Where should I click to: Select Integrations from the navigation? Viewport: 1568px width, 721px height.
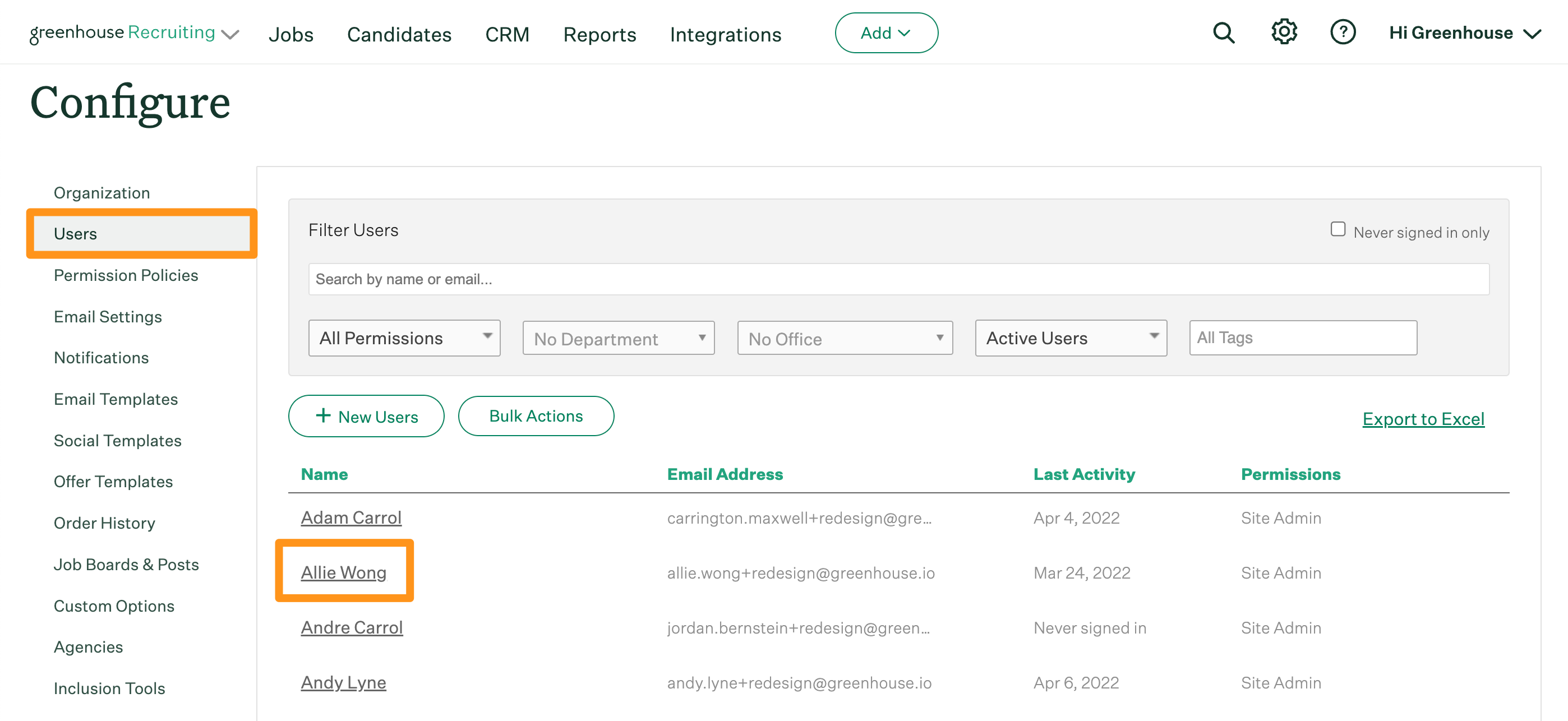(x=726, y=35)
